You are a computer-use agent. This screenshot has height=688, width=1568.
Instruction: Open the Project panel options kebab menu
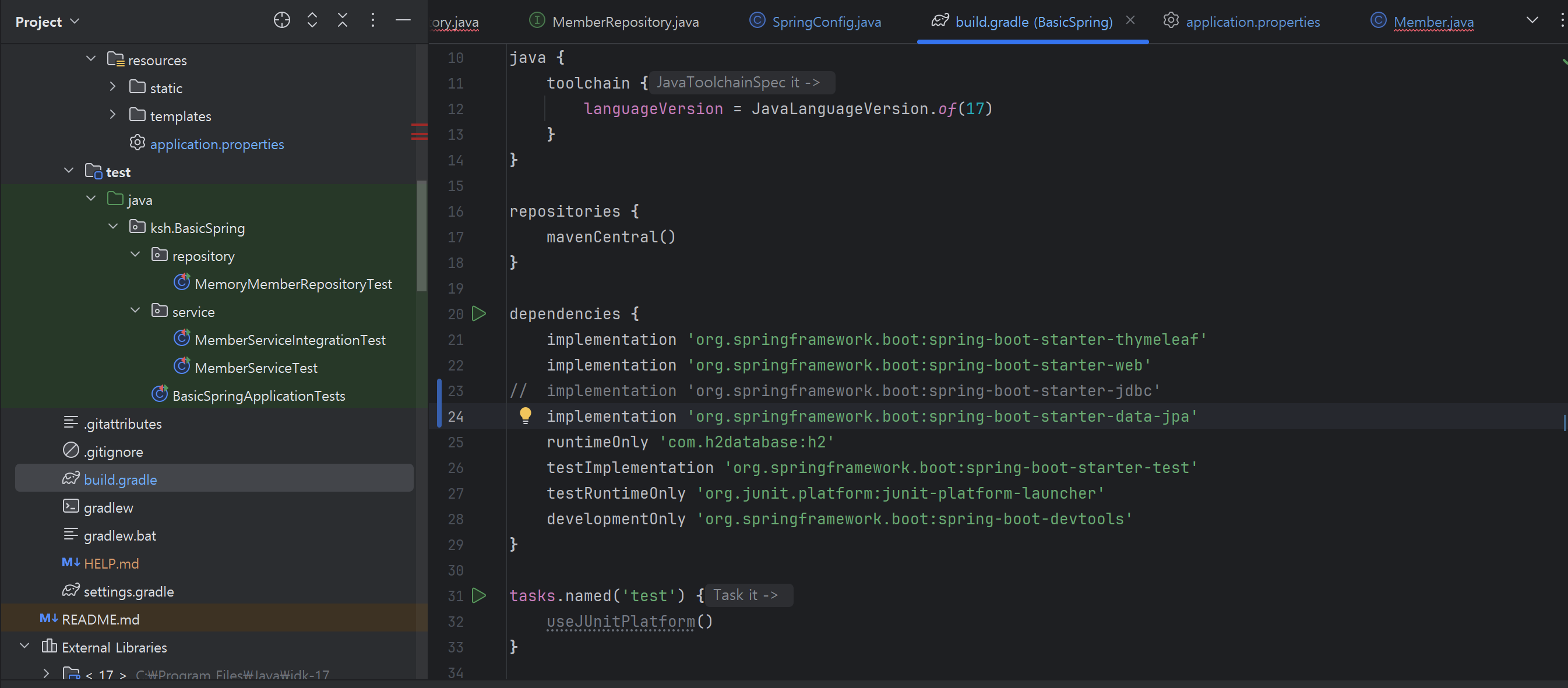point(373,21)
